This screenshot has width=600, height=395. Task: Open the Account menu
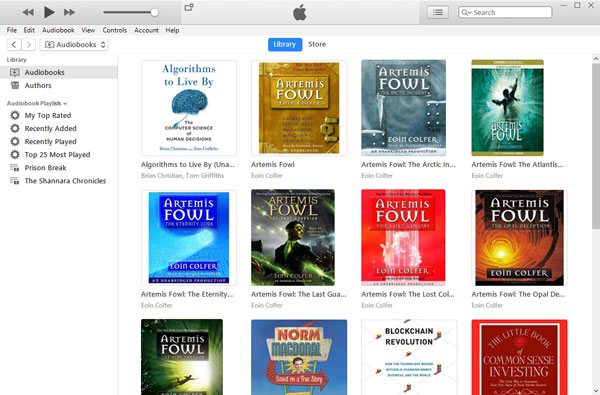[146, 30]
